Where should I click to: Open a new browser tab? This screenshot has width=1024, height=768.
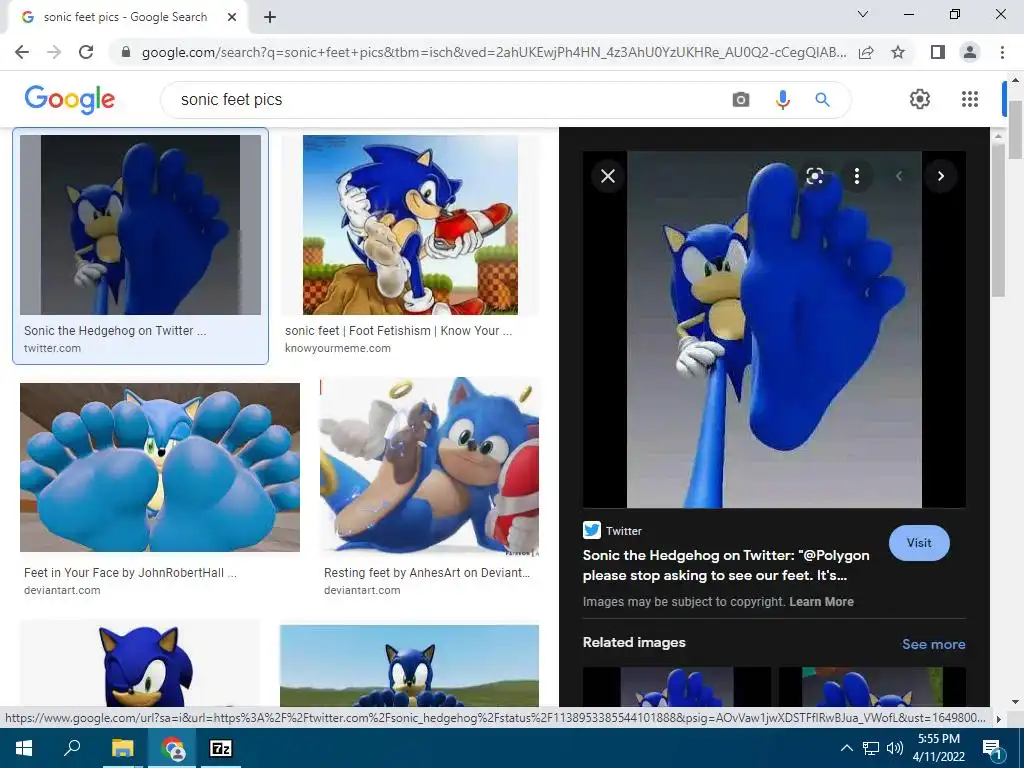[270, 17]
